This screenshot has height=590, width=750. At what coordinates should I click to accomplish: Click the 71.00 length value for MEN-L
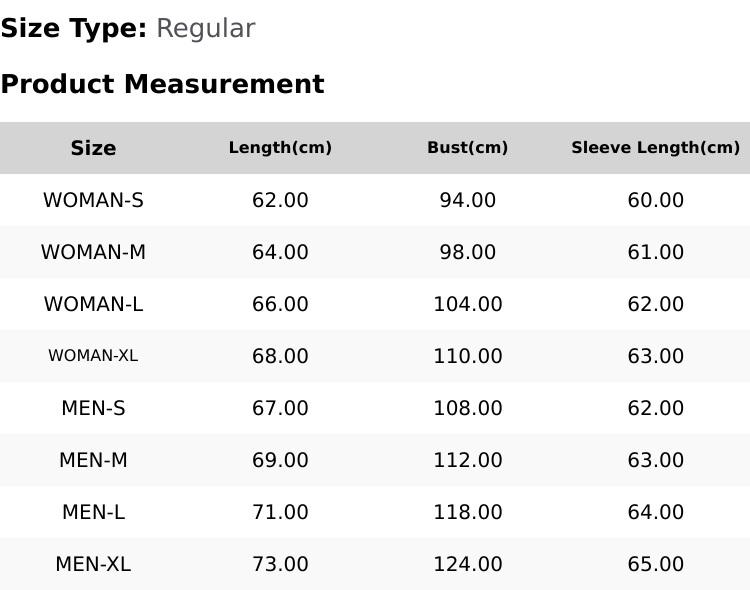point(280,512)
